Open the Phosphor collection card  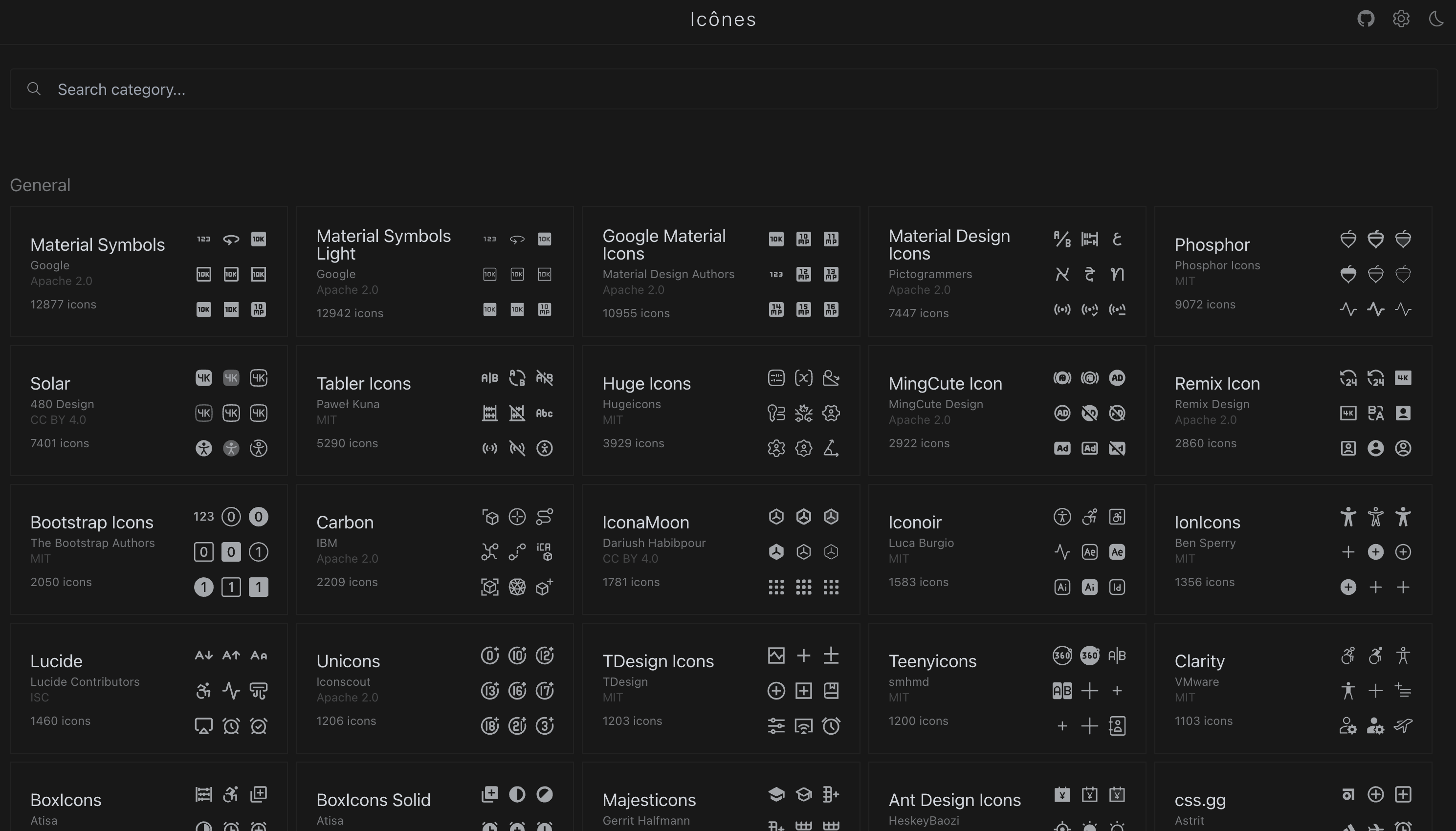coord(1293,272)
